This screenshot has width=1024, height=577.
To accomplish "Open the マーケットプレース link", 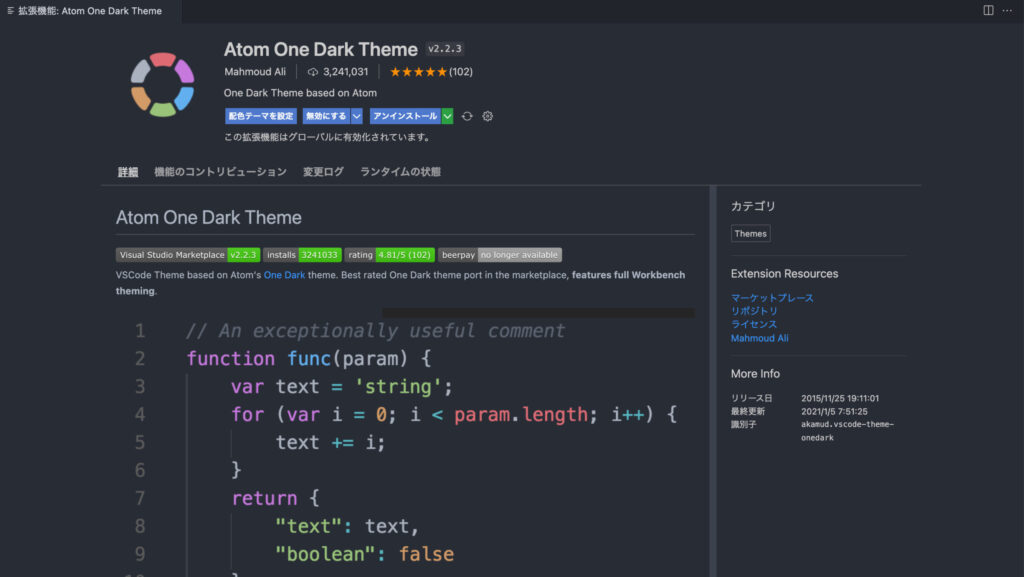I will [772, 298].
